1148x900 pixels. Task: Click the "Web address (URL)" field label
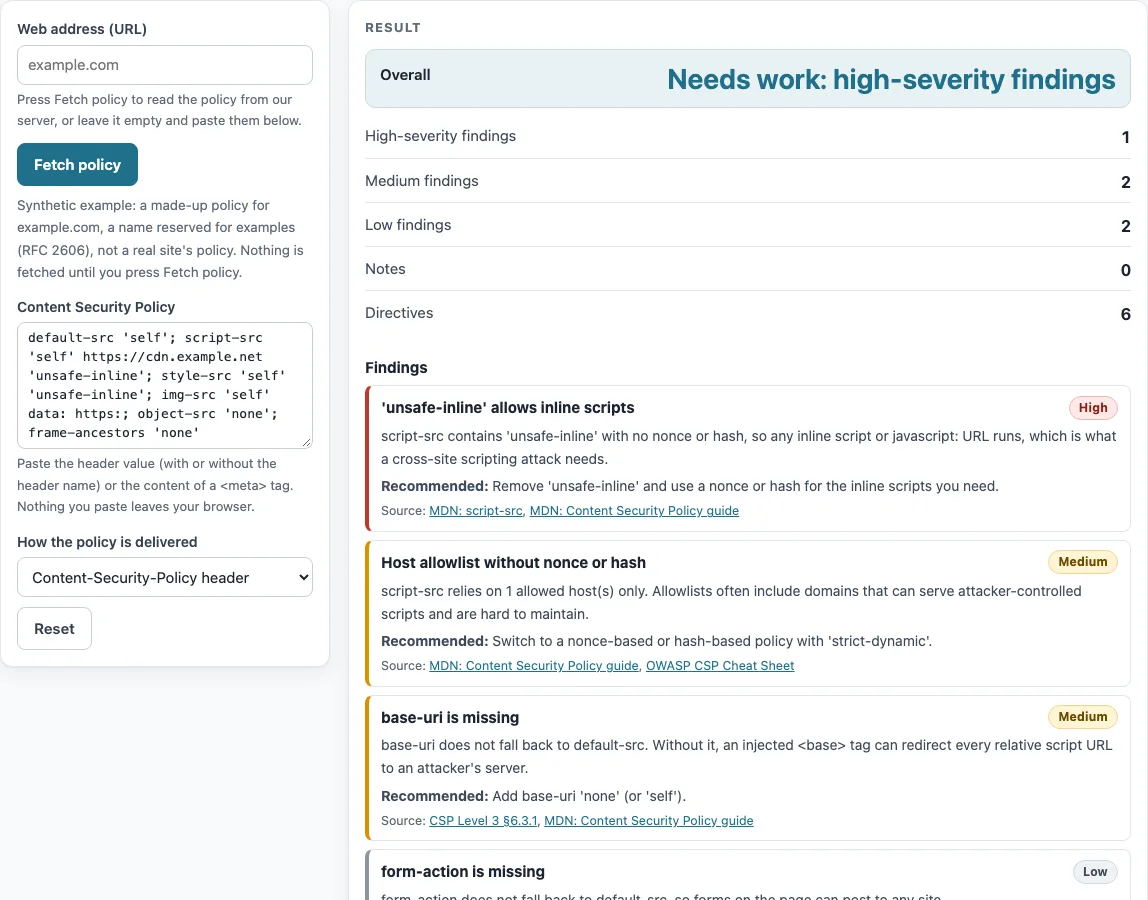coord(82,29)
